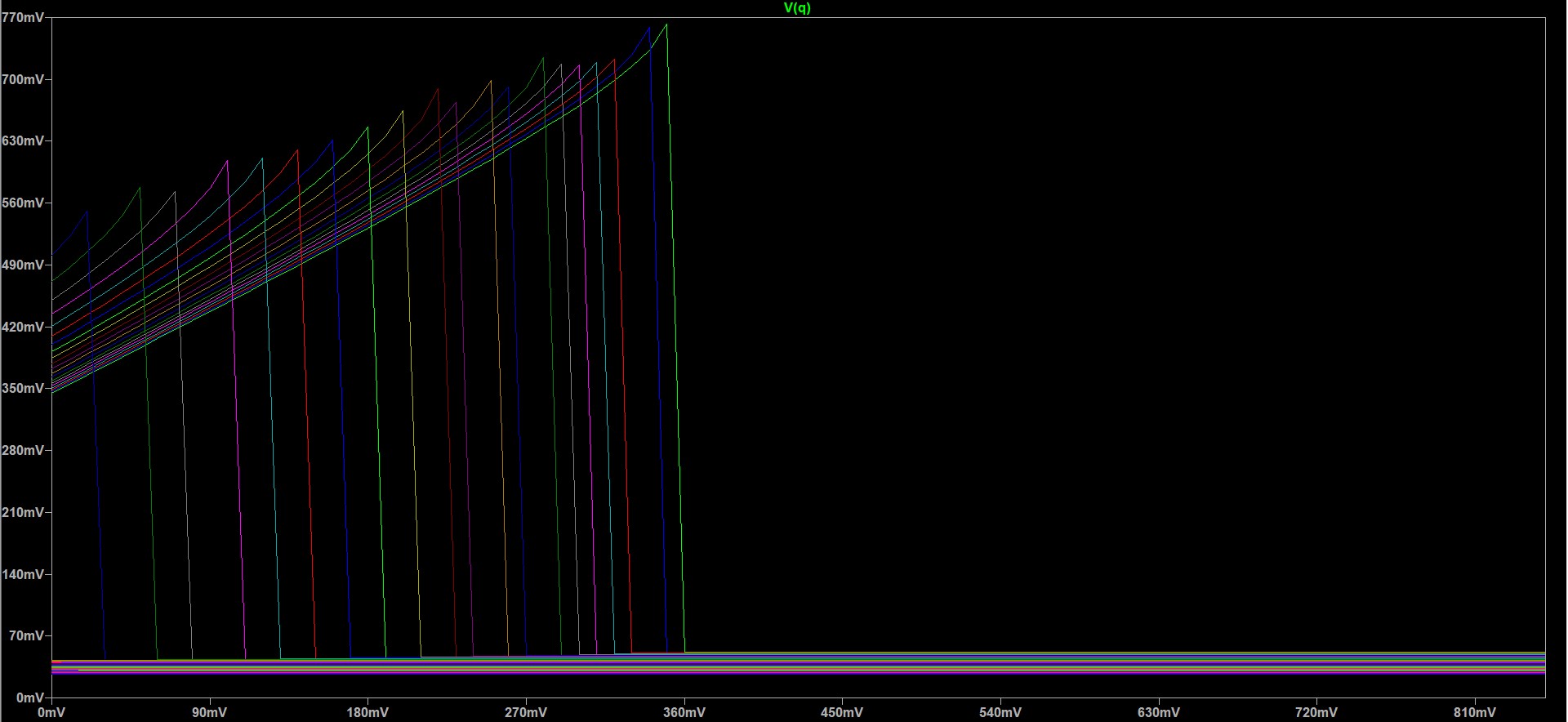Click the V(q) trace label
This screenshot has height=722, width=1568.
tap(797, 8)
